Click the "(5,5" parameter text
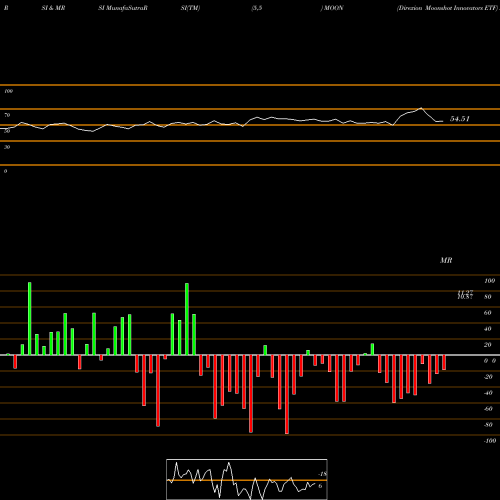500x500 pixels. (x=257, y=8)
